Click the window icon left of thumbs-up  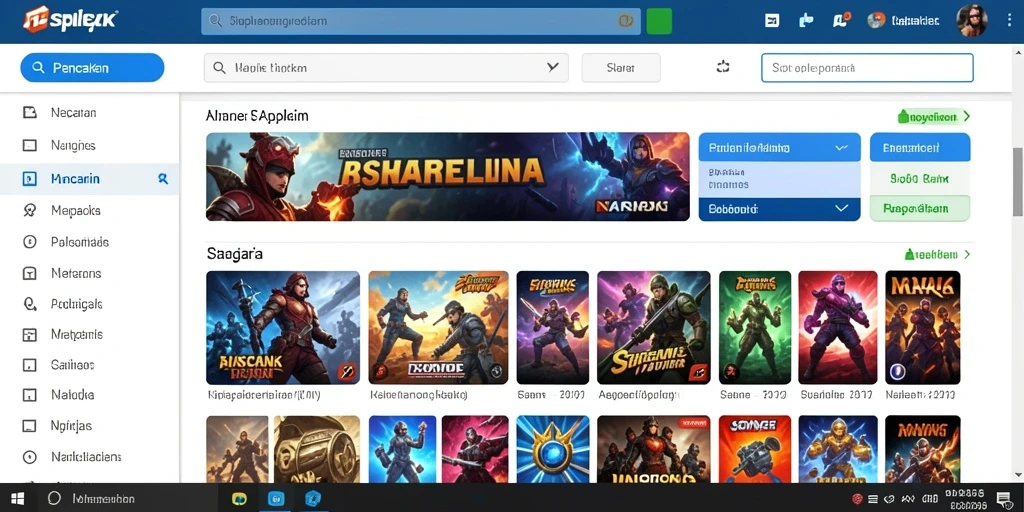click(x=772, y=21)
